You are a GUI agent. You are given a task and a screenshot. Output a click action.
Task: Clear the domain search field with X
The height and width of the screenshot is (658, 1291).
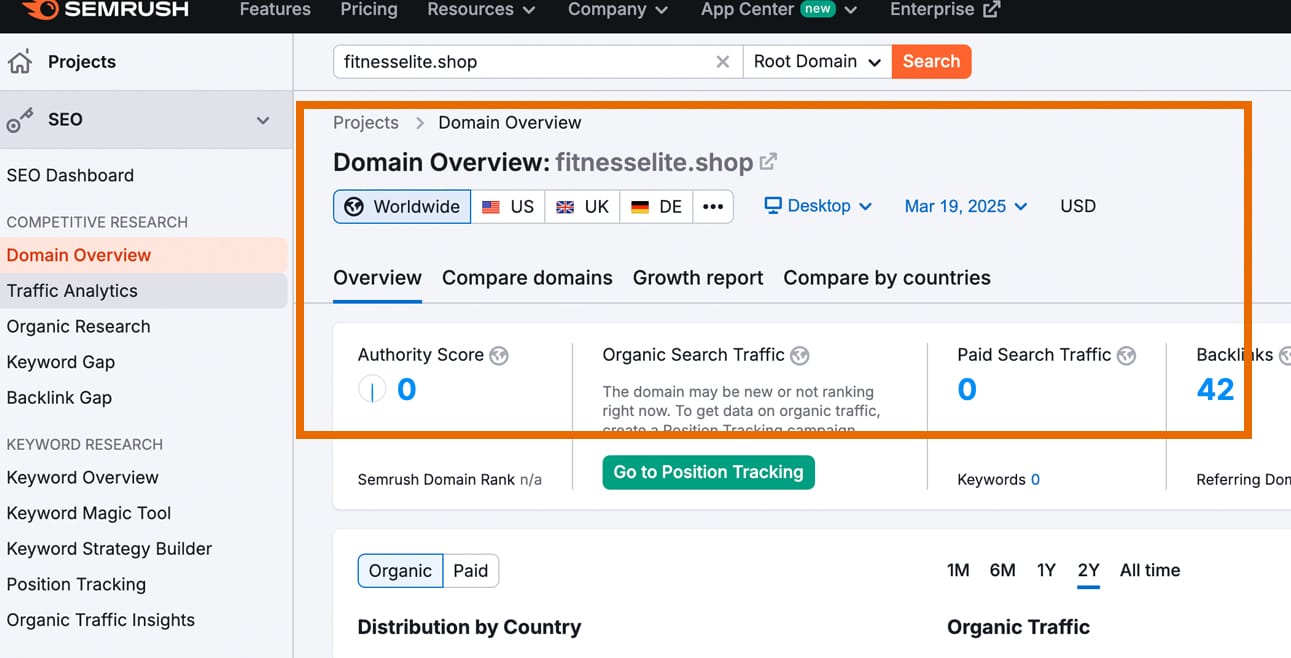(722, 62)
